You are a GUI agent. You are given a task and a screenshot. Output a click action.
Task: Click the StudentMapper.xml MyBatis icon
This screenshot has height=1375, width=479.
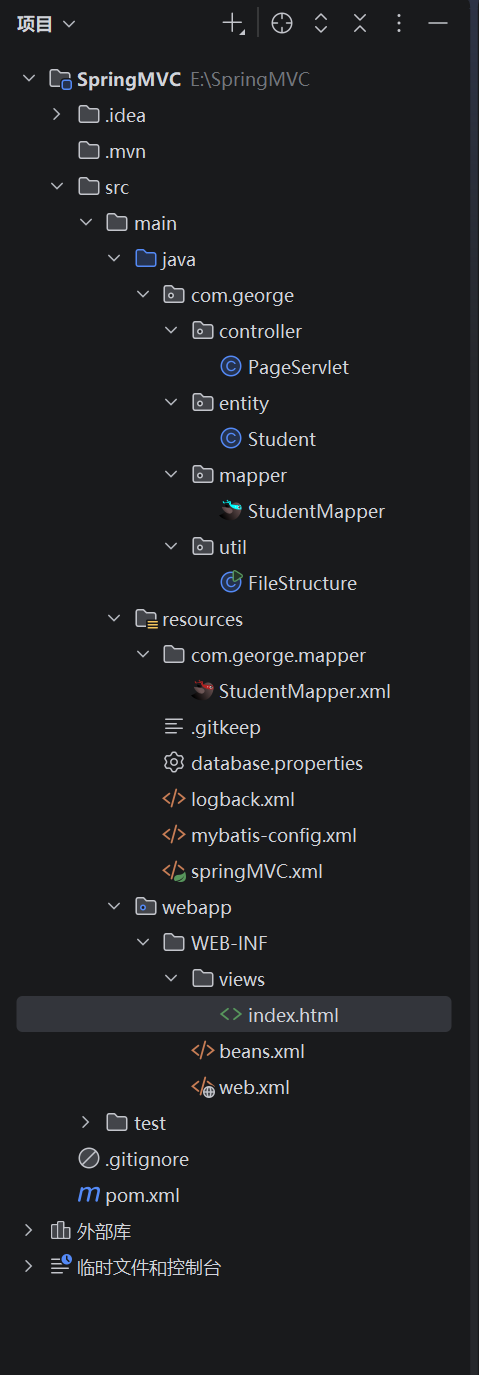tap(202, 690)
